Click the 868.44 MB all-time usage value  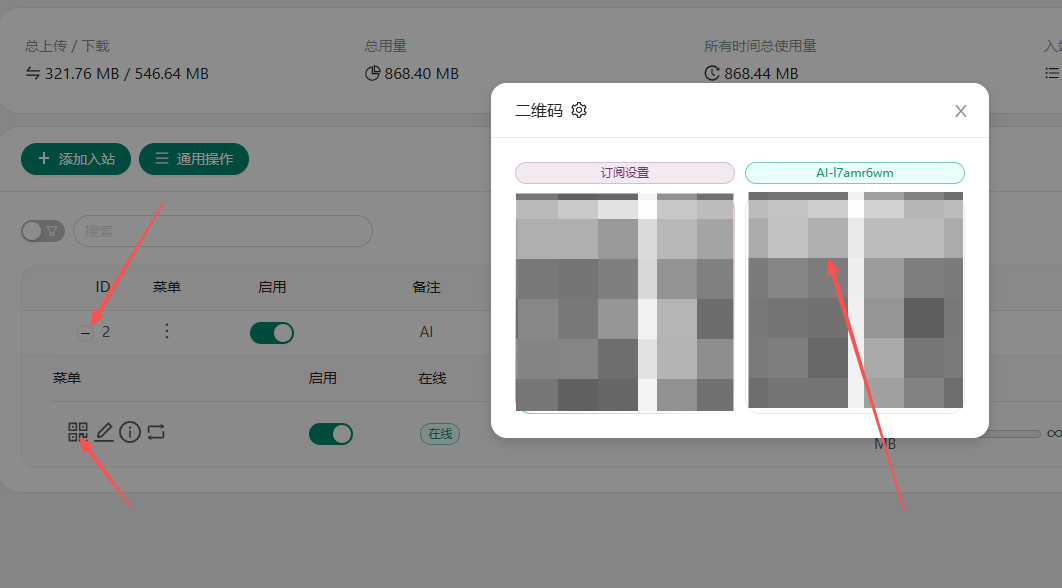(761, 73)
